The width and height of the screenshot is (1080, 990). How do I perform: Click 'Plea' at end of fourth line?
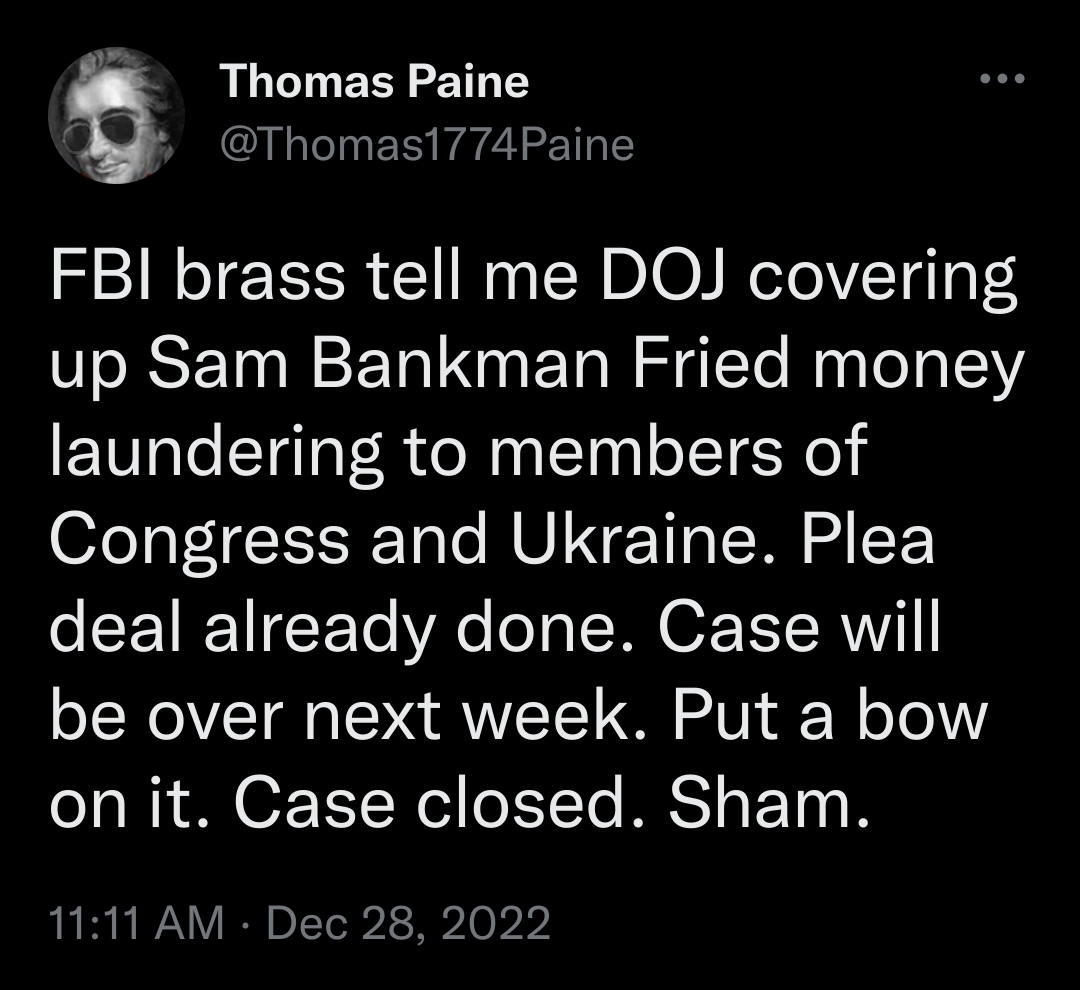pos(867,539)
